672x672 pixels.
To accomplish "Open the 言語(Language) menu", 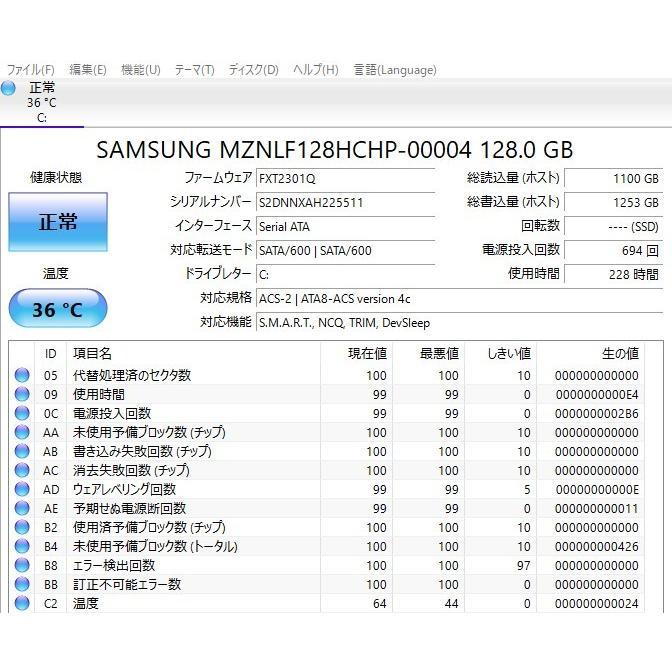I will [394, 70].
